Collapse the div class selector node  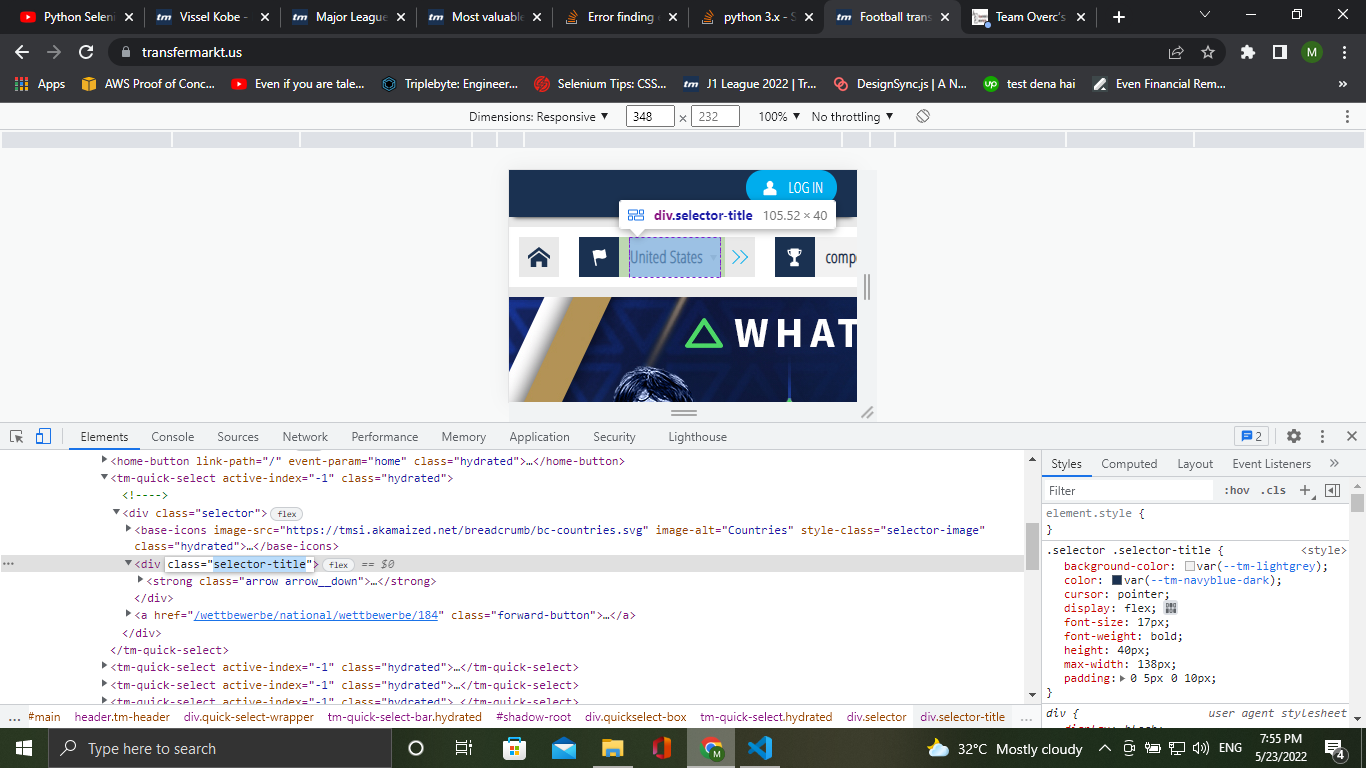pyautogui.click(x=116, y=513)
